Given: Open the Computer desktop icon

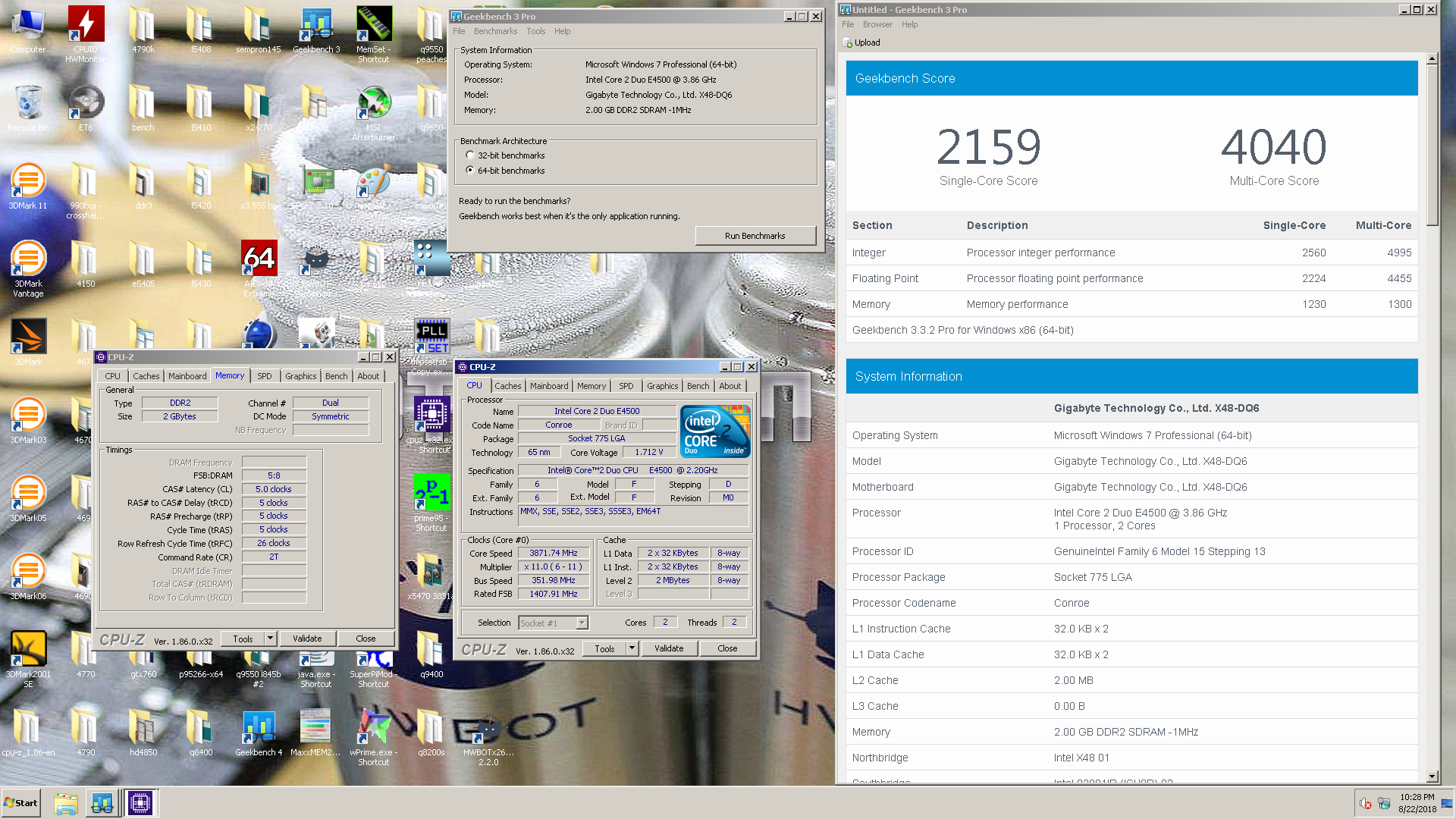Looking at the screenshot, I should point(28,30).
